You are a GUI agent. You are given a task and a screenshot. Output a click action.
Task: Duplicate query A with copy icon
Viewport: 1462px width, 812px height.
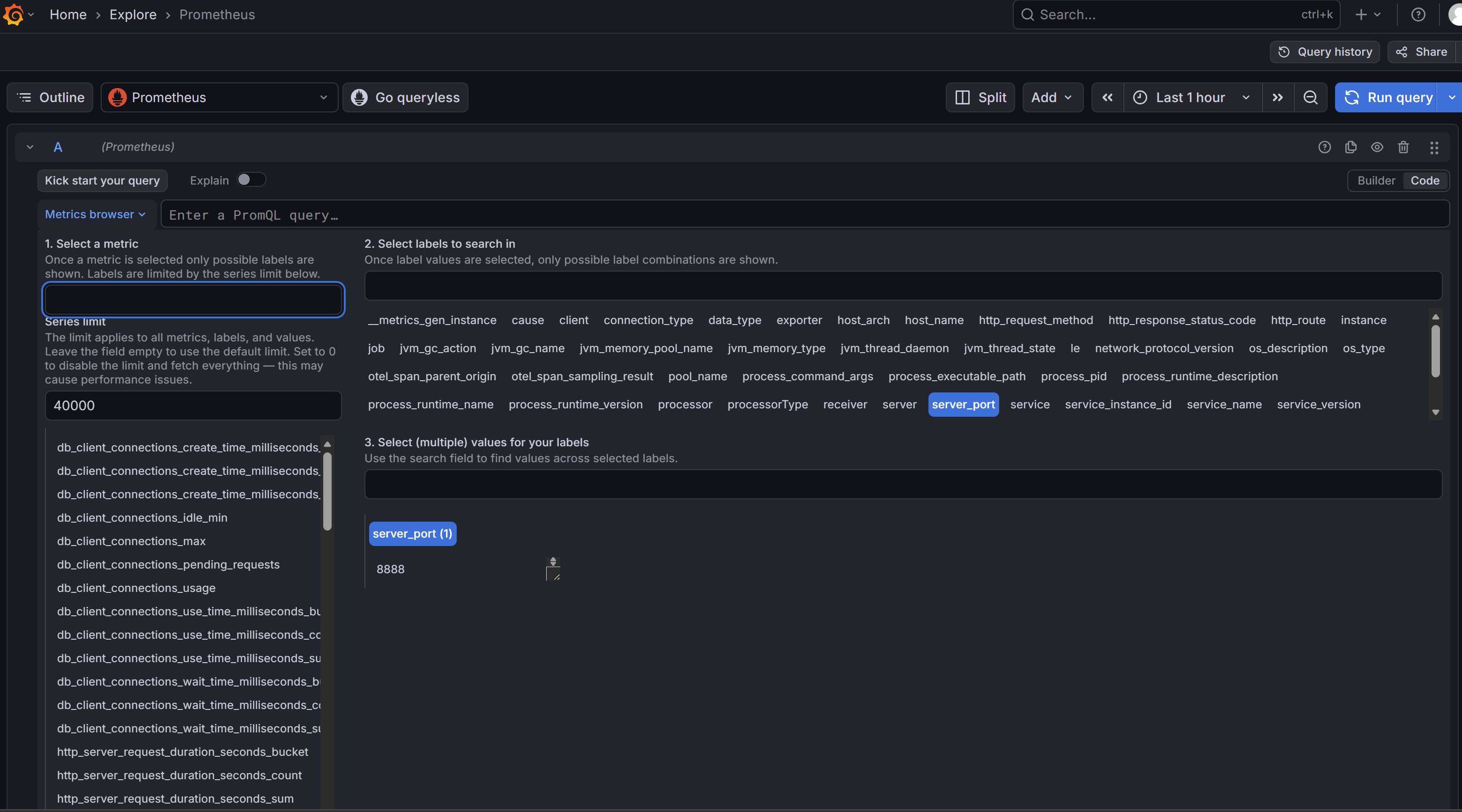click(1351, 148)
